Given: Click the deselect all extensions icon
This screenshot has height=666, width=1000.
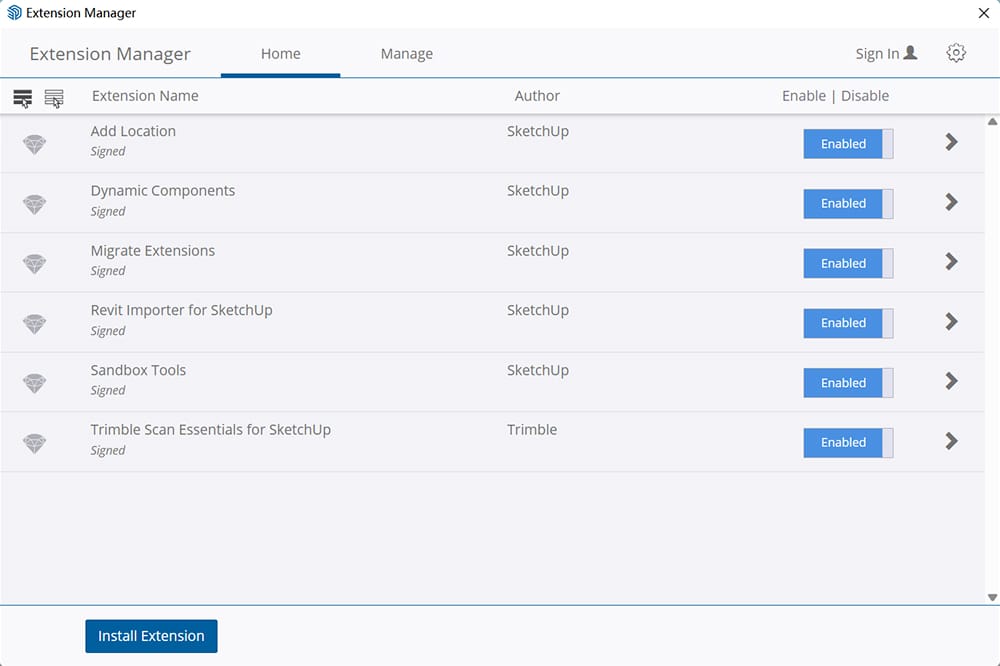Looking at the screenshot, I should pyautogui.click(x=54, y=97).
